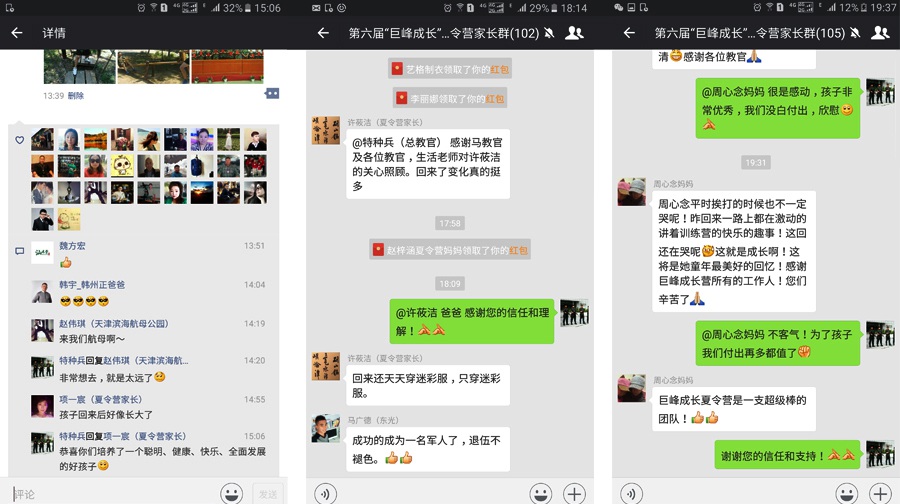Viewport: 900px width, 504px height.
Task: Open the comment menu button beside 13:39
Action: [271, 94]
